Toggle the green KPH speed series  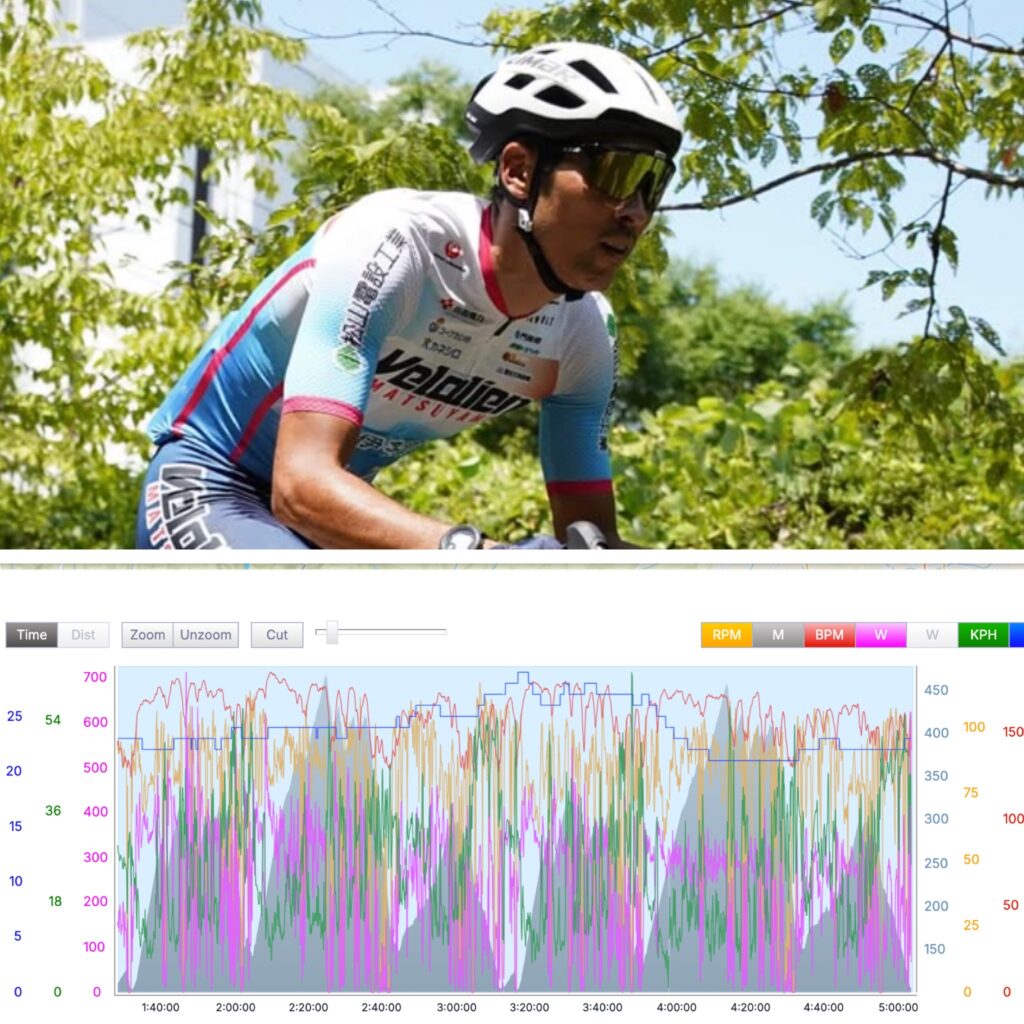click(x=984, y=635)
